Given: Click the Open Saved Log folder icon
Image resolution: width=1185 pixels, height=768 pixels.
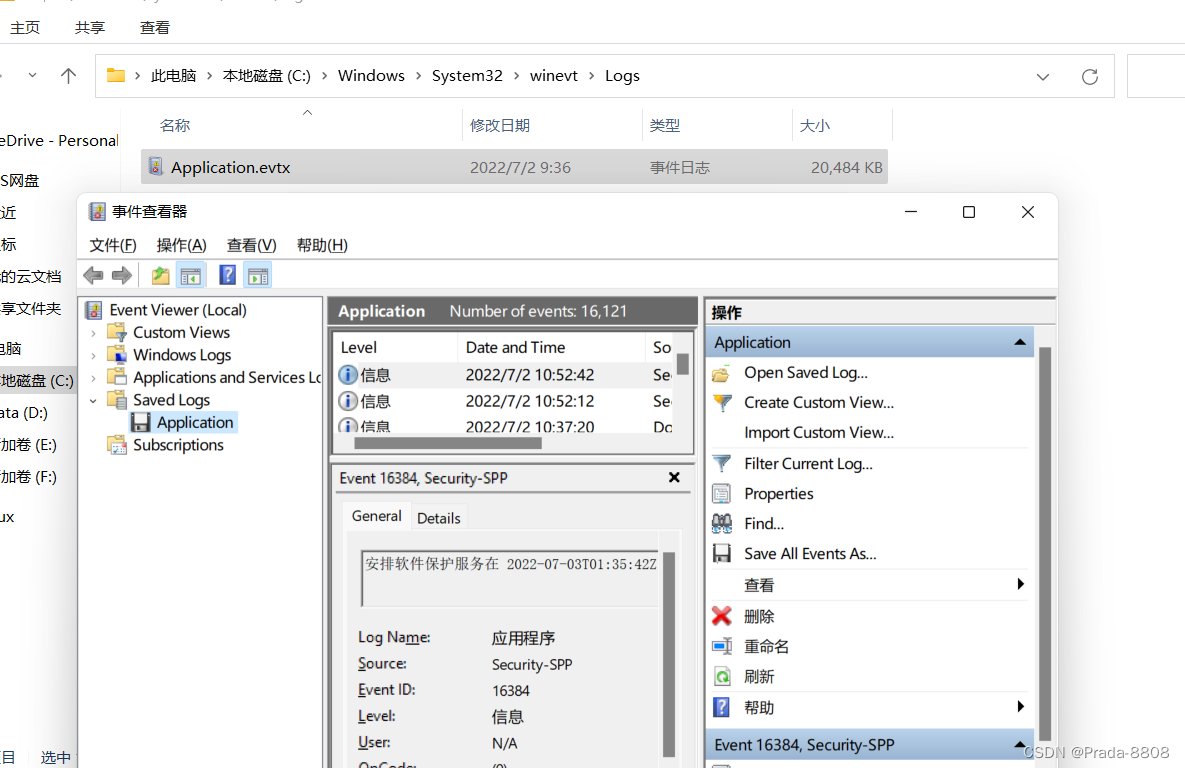Looking at the screenshot, I should pos(721,373).
